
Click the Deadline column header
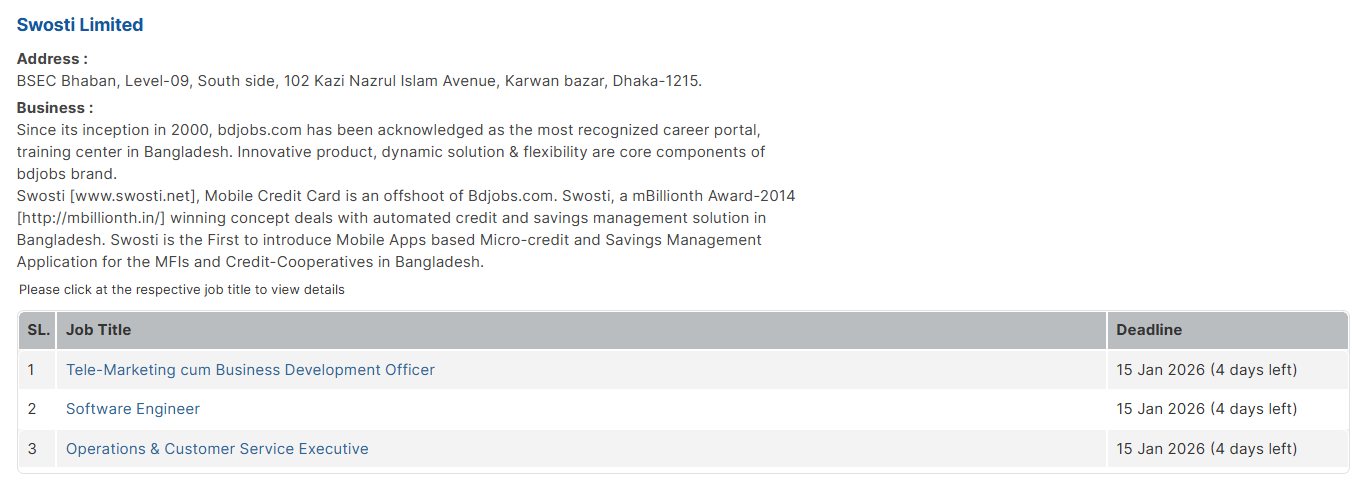pyautogui.click(x=1149, y=330)
